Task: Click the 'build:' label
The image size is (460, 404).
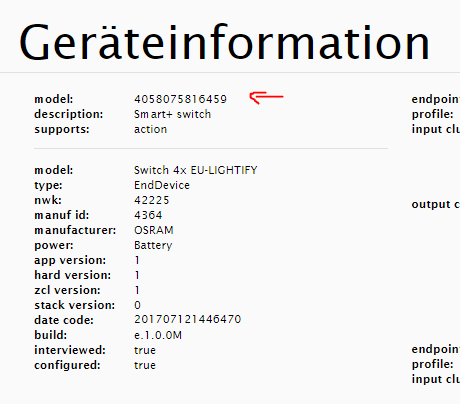Action: tap(51, 335)
